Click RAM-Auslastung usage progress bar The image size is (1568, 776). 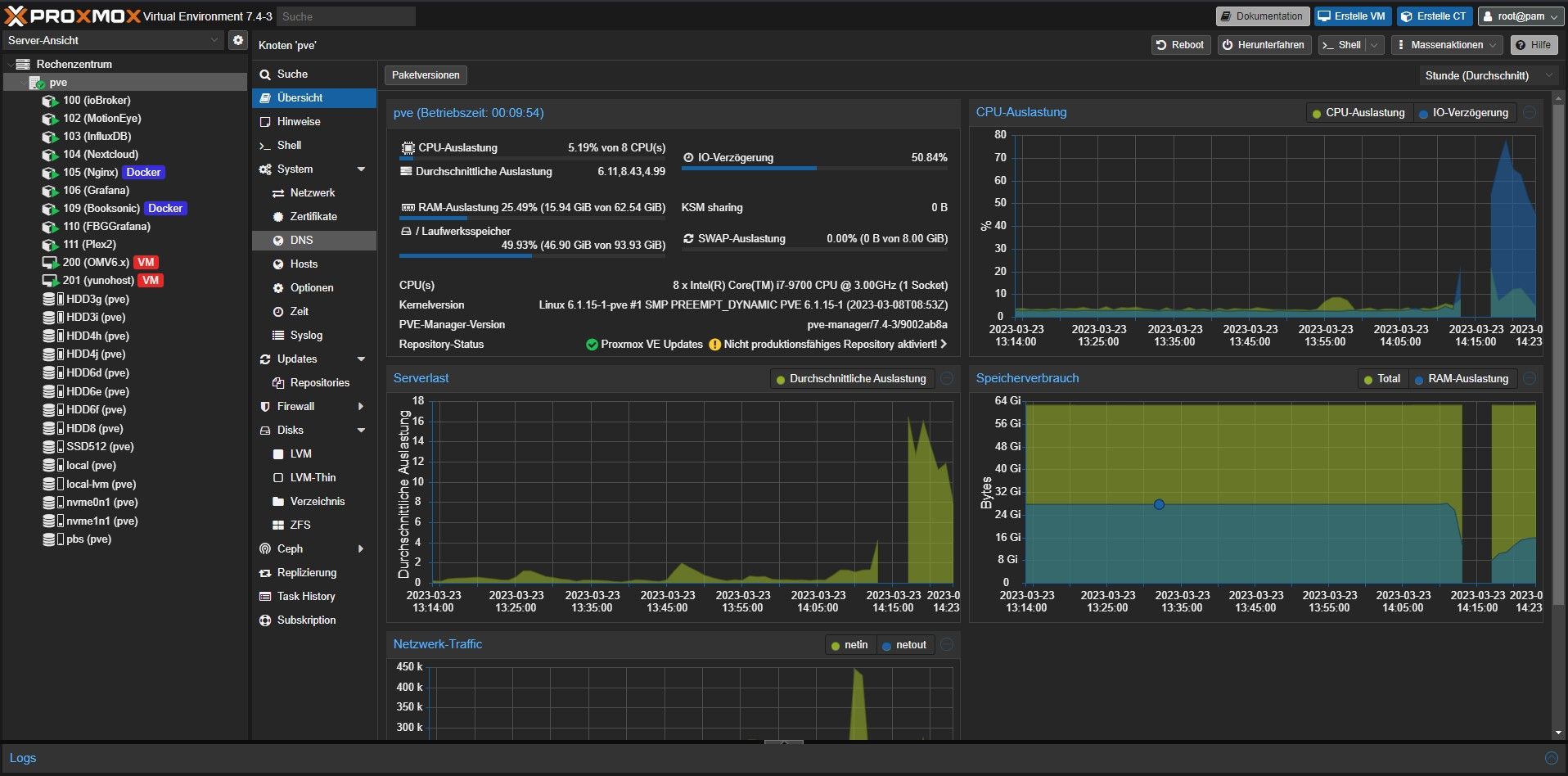pos(532,219)
